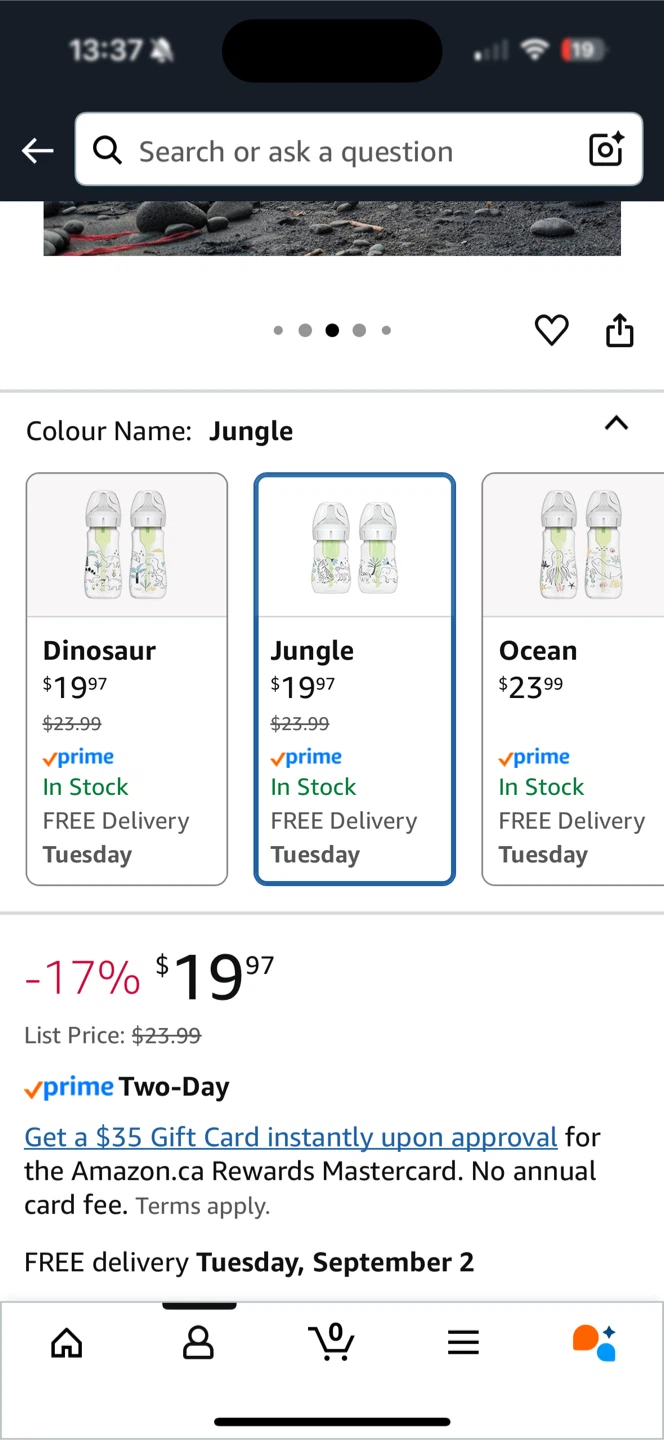Viewport: 664px width, 1440px height.
Task: Jump to last image carousel dot
Action: pos(386,330)
